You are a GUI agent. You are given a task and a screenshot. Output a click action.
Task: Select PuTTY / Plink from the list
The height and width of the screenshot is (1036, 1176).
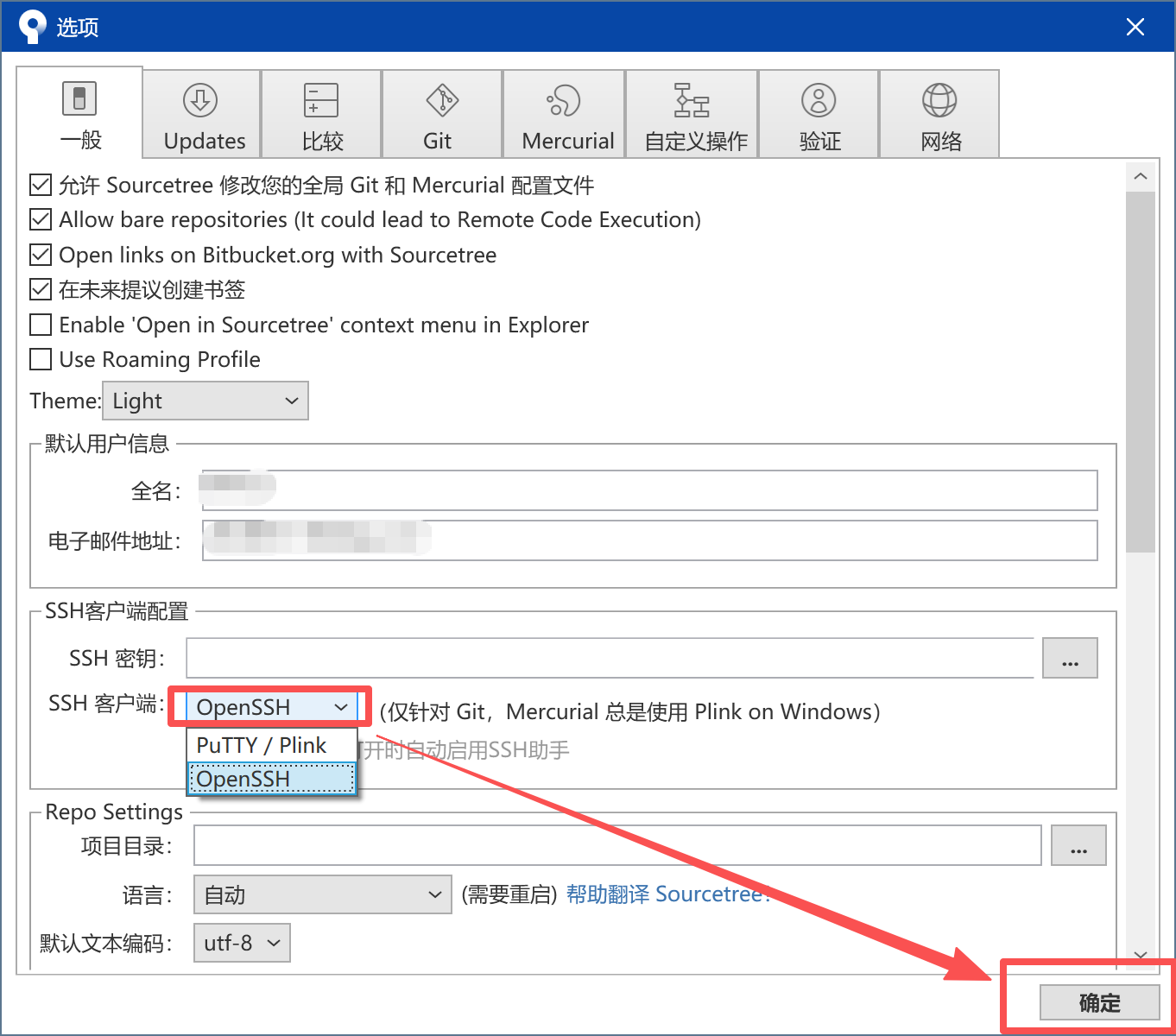tap(272, 745)
